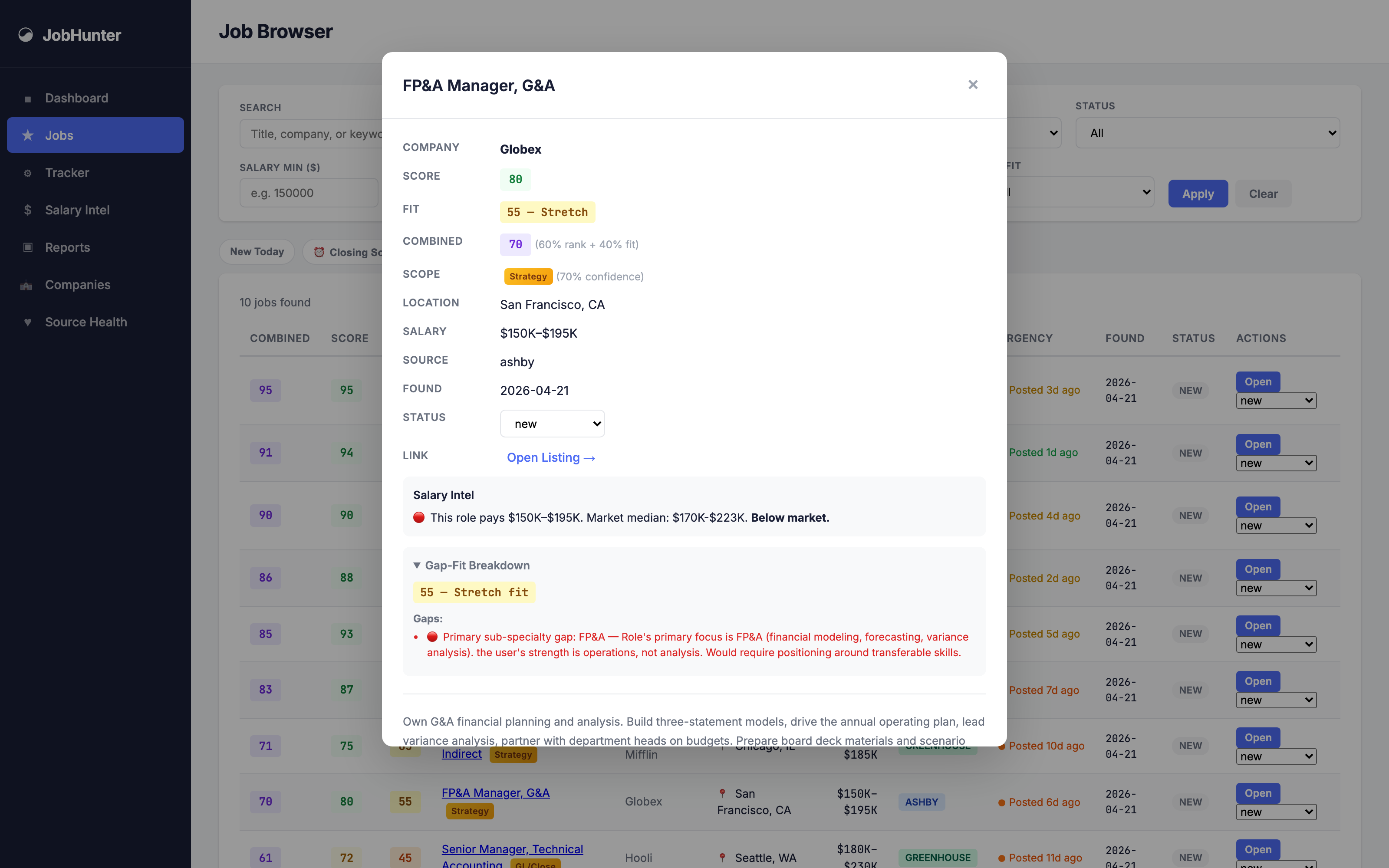Click the Source Health heart icon

(x=27, y=322)
